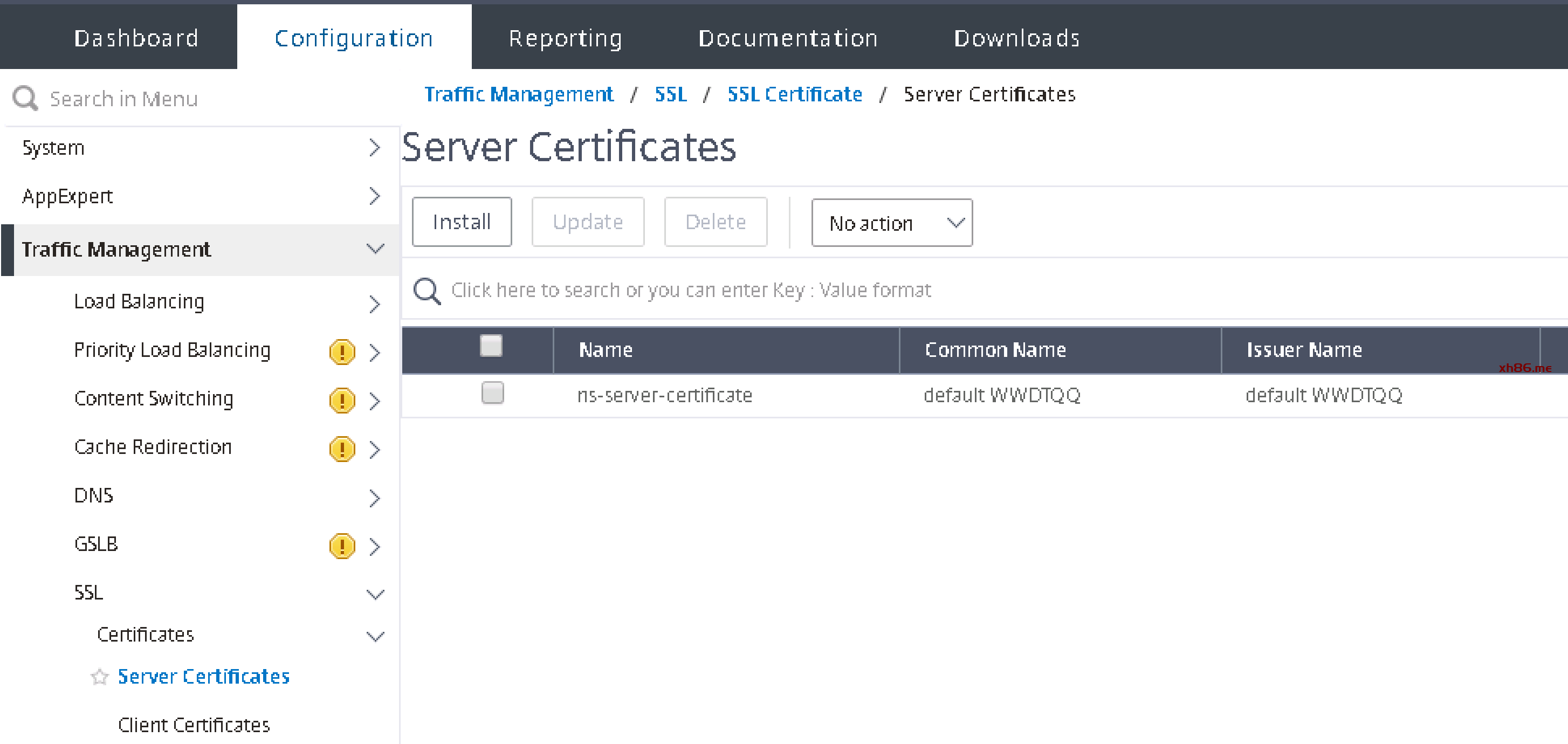The width and height of the screenshot is (1568, 744).
Task: Switch to the Dashboard tab
Action: 136,38
